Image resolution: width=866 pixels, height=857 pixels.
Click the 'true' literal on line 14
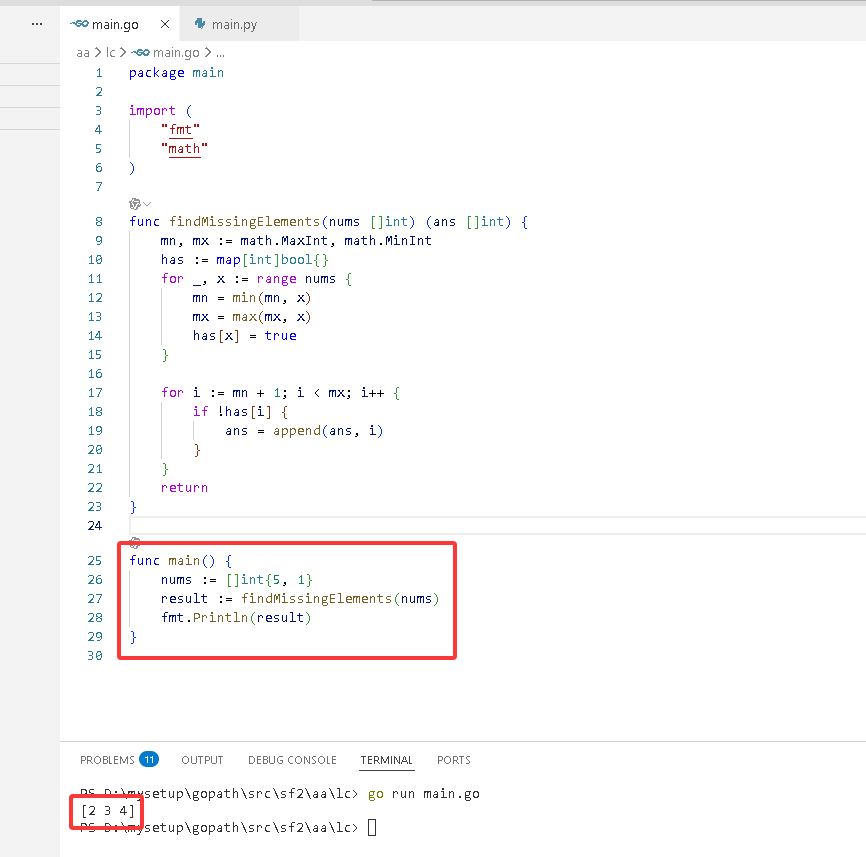pos(280,336)
